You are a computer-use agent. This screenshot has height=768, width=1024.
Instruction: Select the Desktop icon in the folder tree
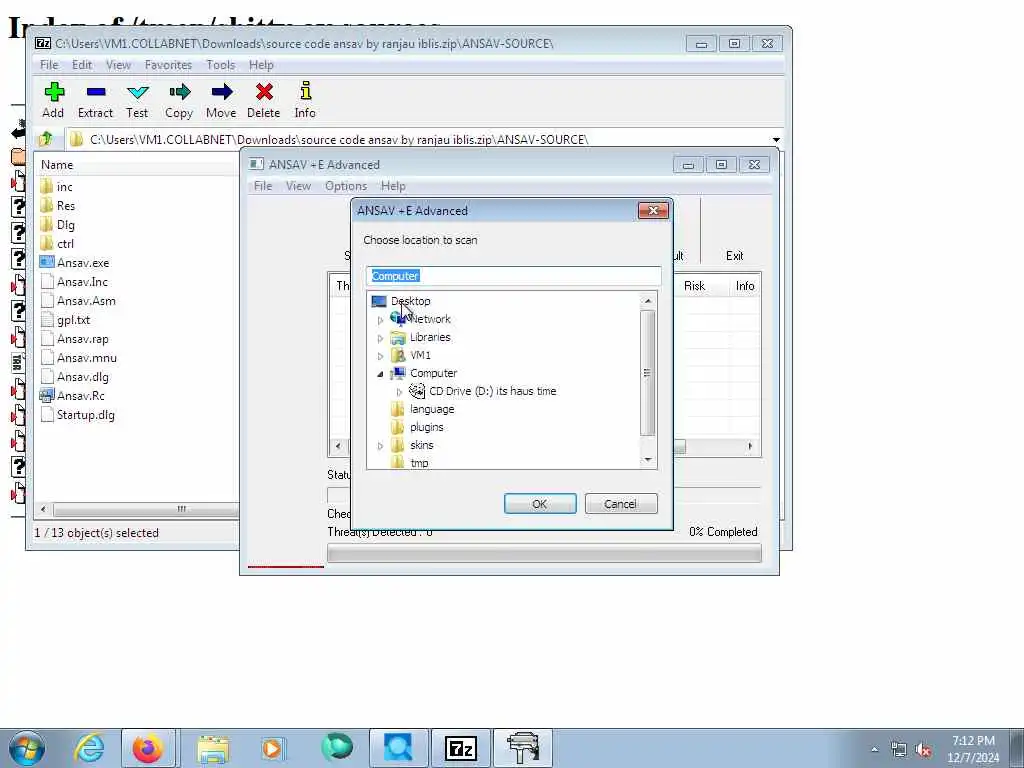[379, 301]
